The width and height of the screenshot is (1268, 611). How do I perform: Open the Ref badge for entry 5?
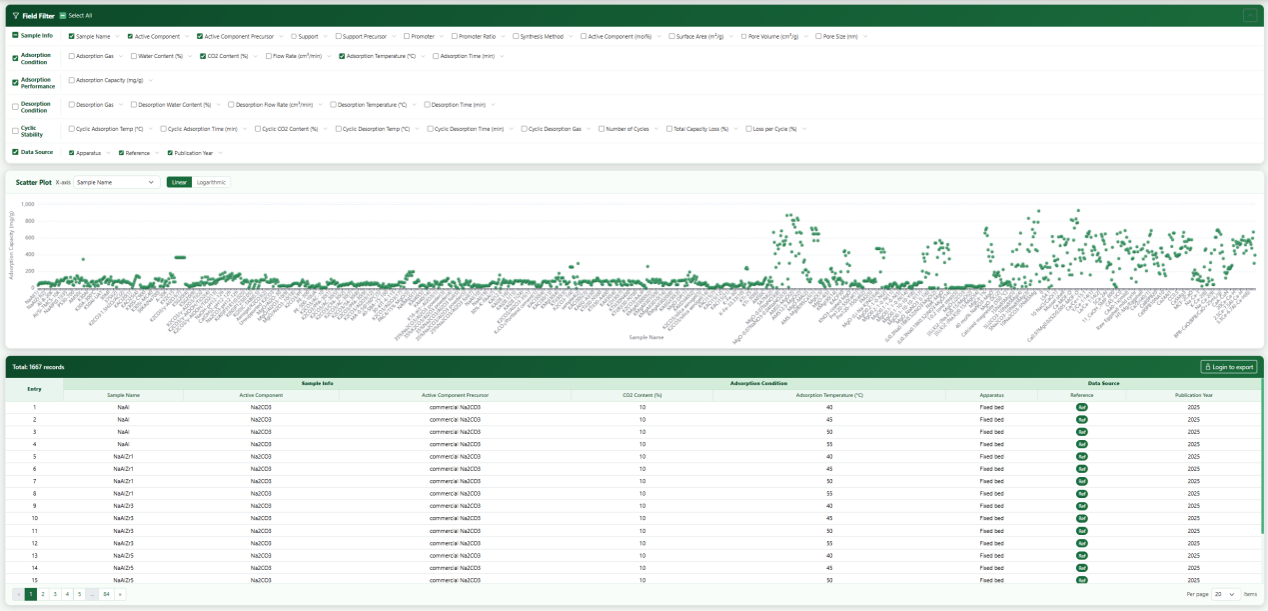1081,456
